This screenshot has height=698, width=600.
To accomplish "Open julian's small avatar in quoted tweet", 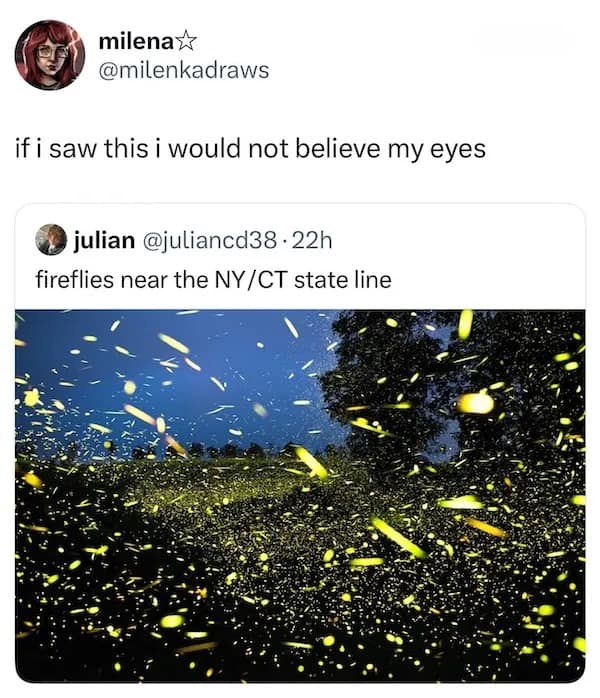I will tap(51, 240).
